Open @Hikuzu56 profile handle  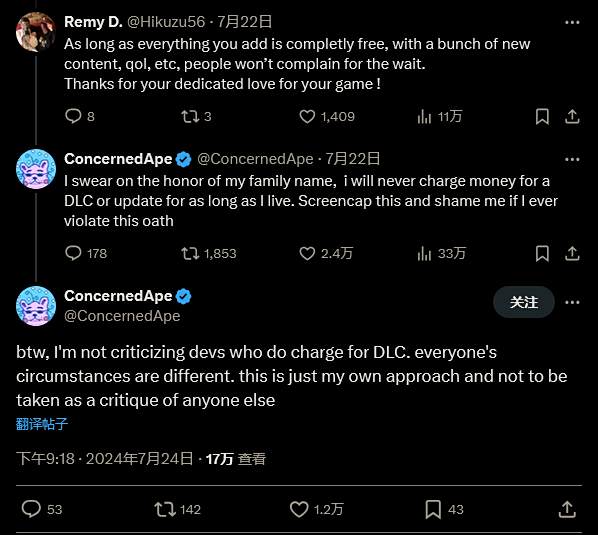[166, 22]
